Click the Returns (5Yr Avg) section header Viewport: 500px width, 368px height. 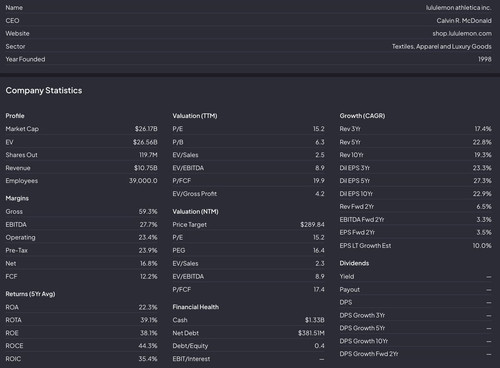click(x=30, y=294)
